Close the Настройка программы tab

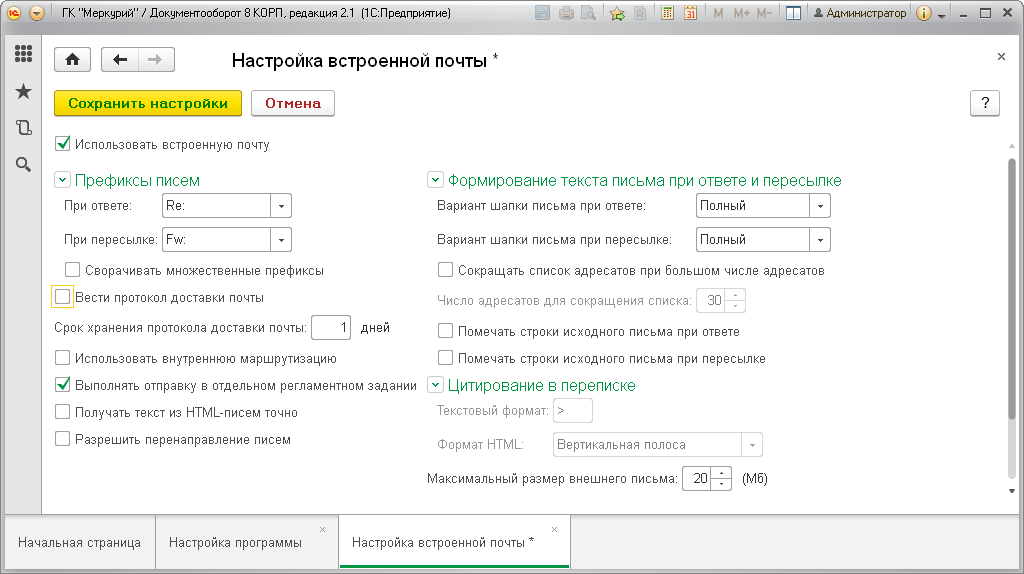pyautogui.click(x=322, y=530)
